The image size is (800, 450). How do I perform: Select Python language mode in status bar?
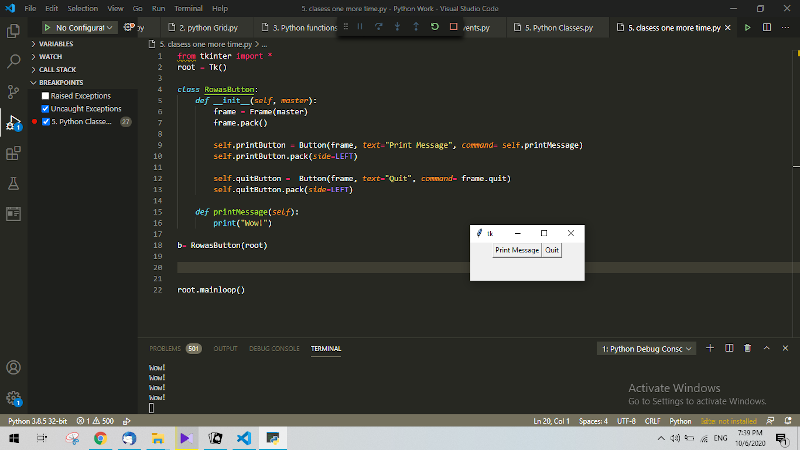[x=680, y=421]
